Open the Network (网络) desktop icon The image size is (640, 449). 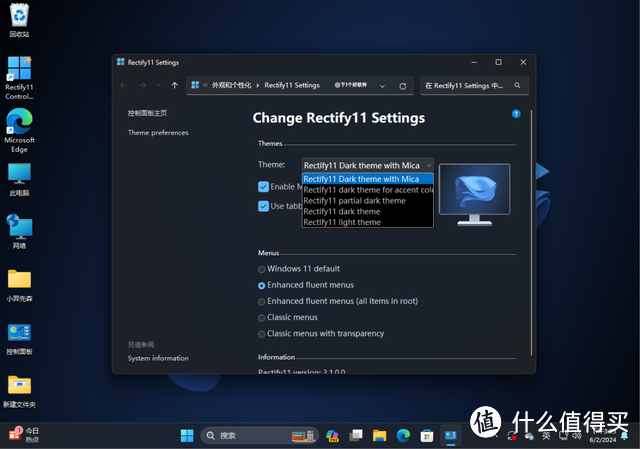[19, 231]
